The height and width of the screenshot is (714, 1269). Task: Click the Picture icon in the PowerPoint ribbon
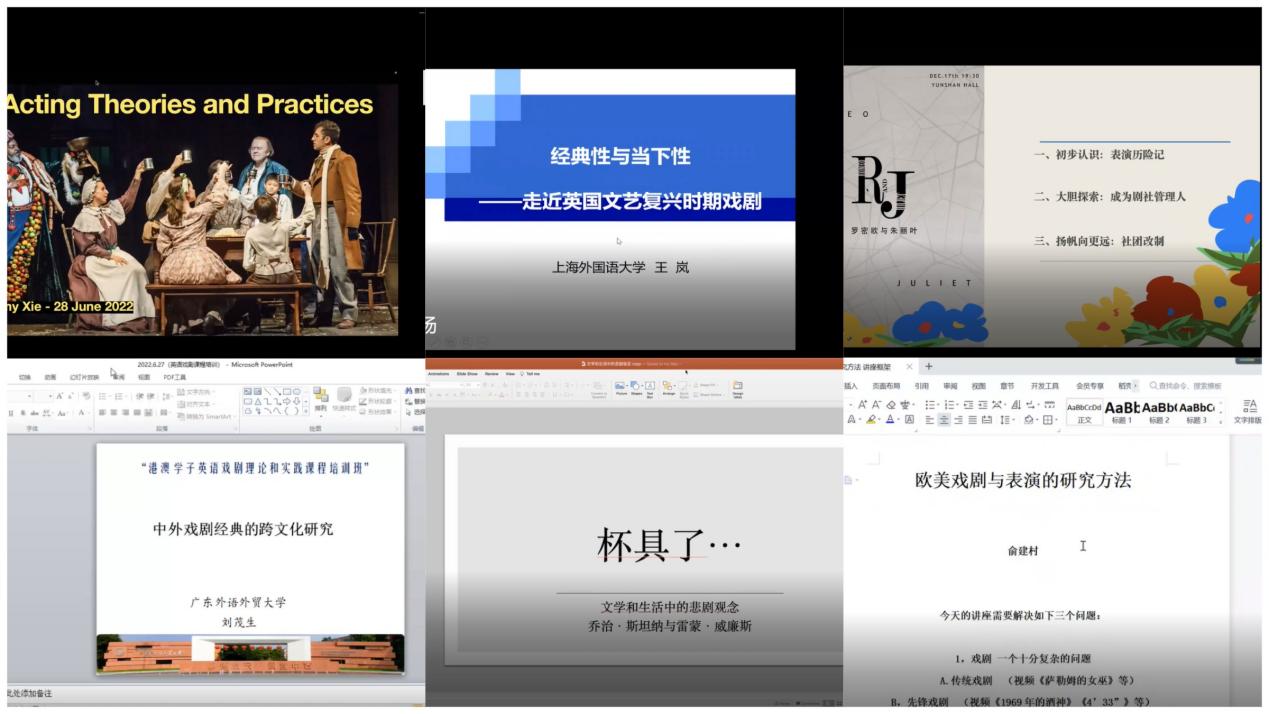(x=621, y=388)
